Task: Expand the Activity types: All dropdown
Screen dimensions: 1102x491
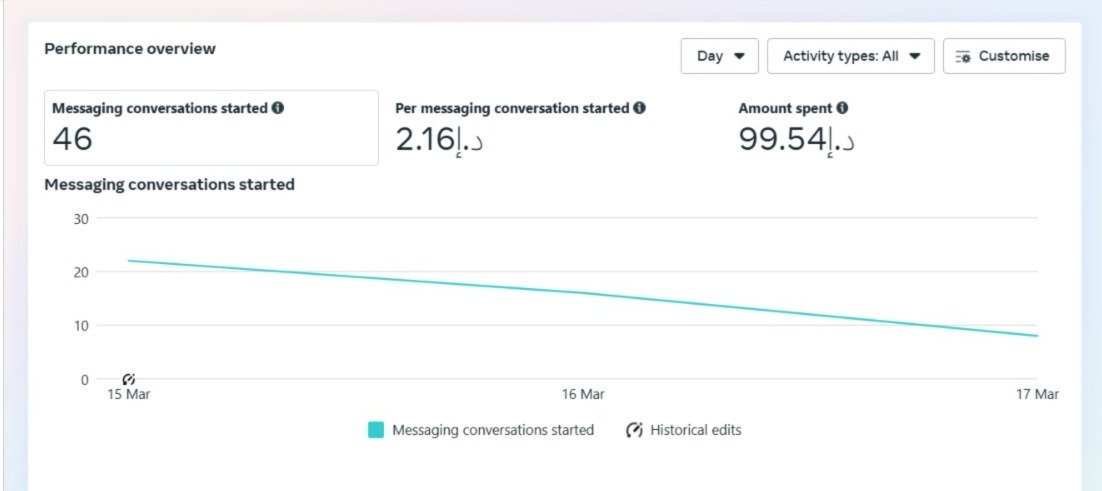Action: click(850, 56)
